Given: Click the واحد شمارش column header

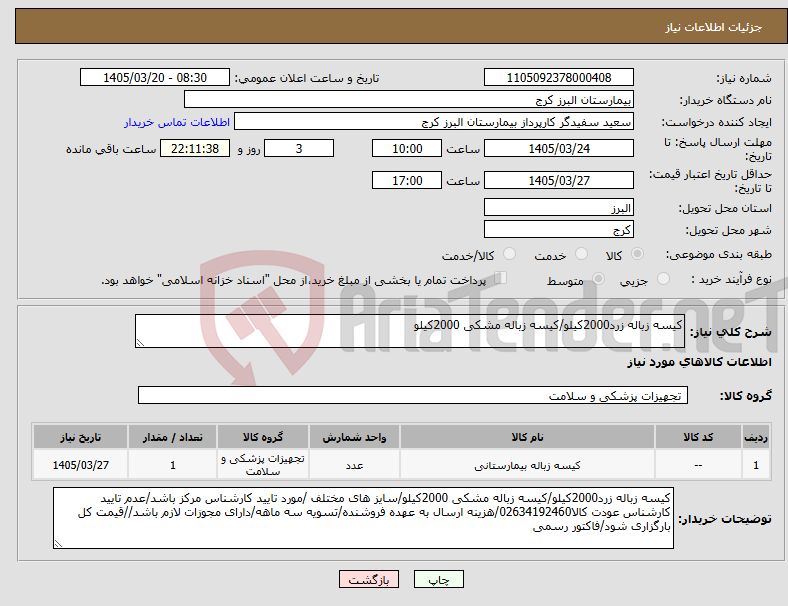Looking at the screenshot, I should click(x=354, y=437).
